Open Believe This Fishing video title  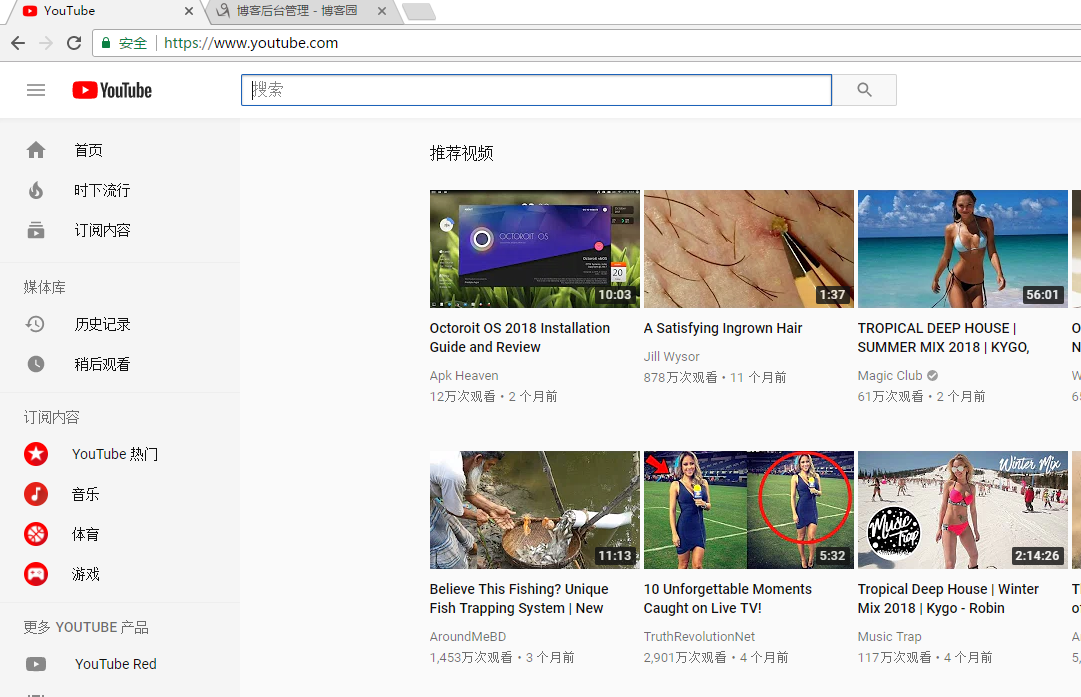[519, 598]
